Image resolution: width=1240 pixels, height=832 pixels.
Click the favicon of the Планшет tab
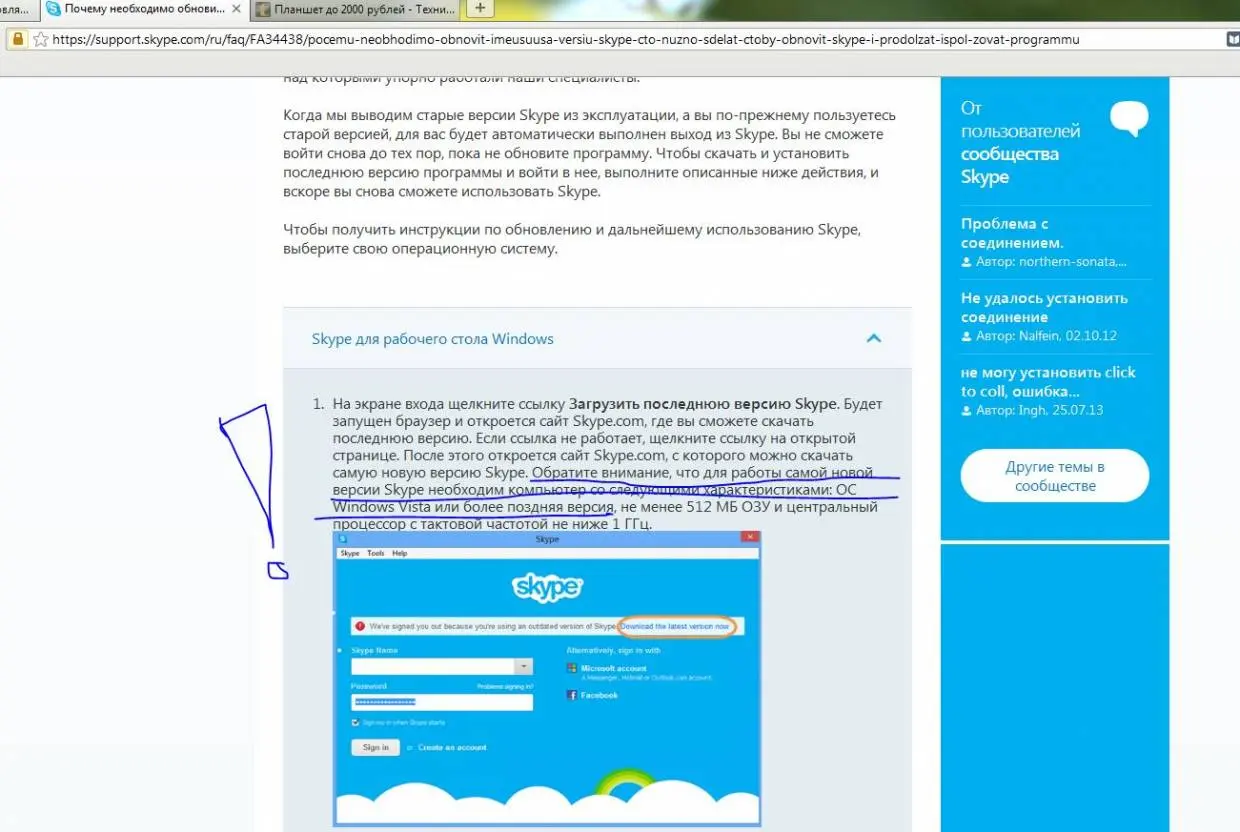[x=263, y=9]
